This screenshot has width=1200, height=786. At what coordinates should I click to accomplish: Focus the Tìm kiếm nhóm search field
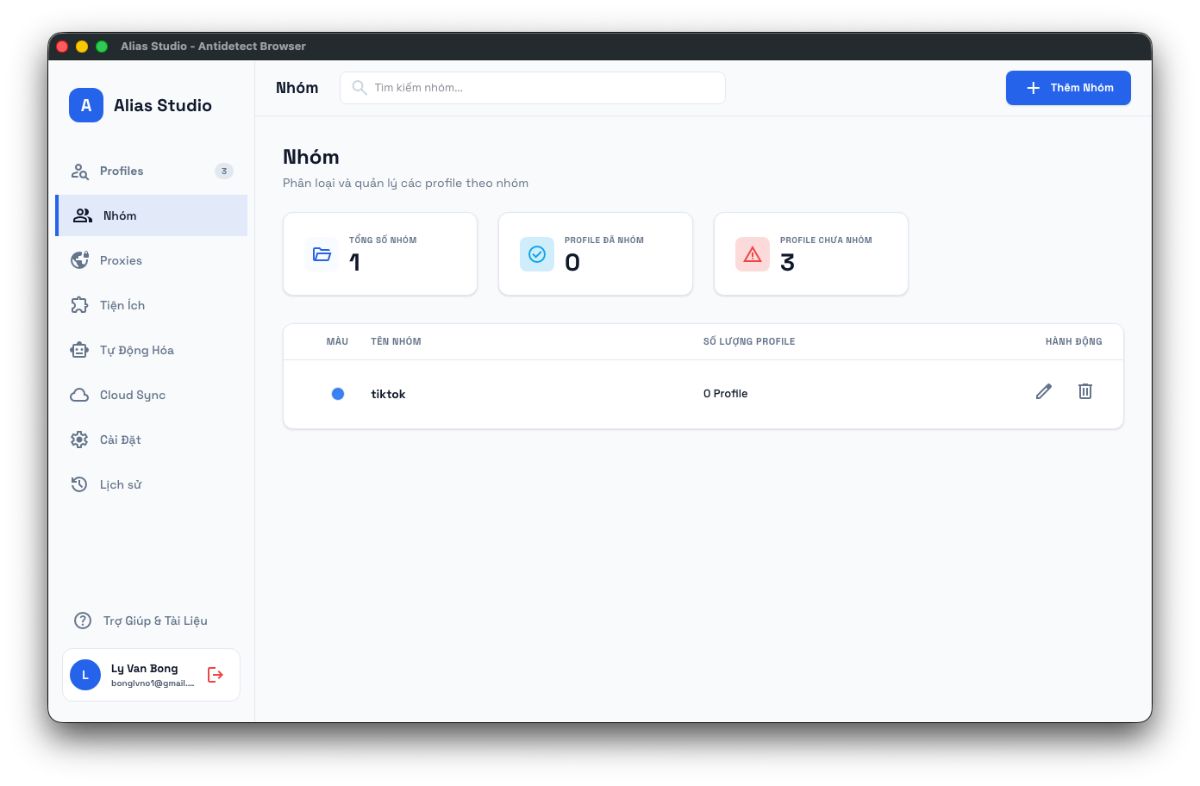click(533, 88)
